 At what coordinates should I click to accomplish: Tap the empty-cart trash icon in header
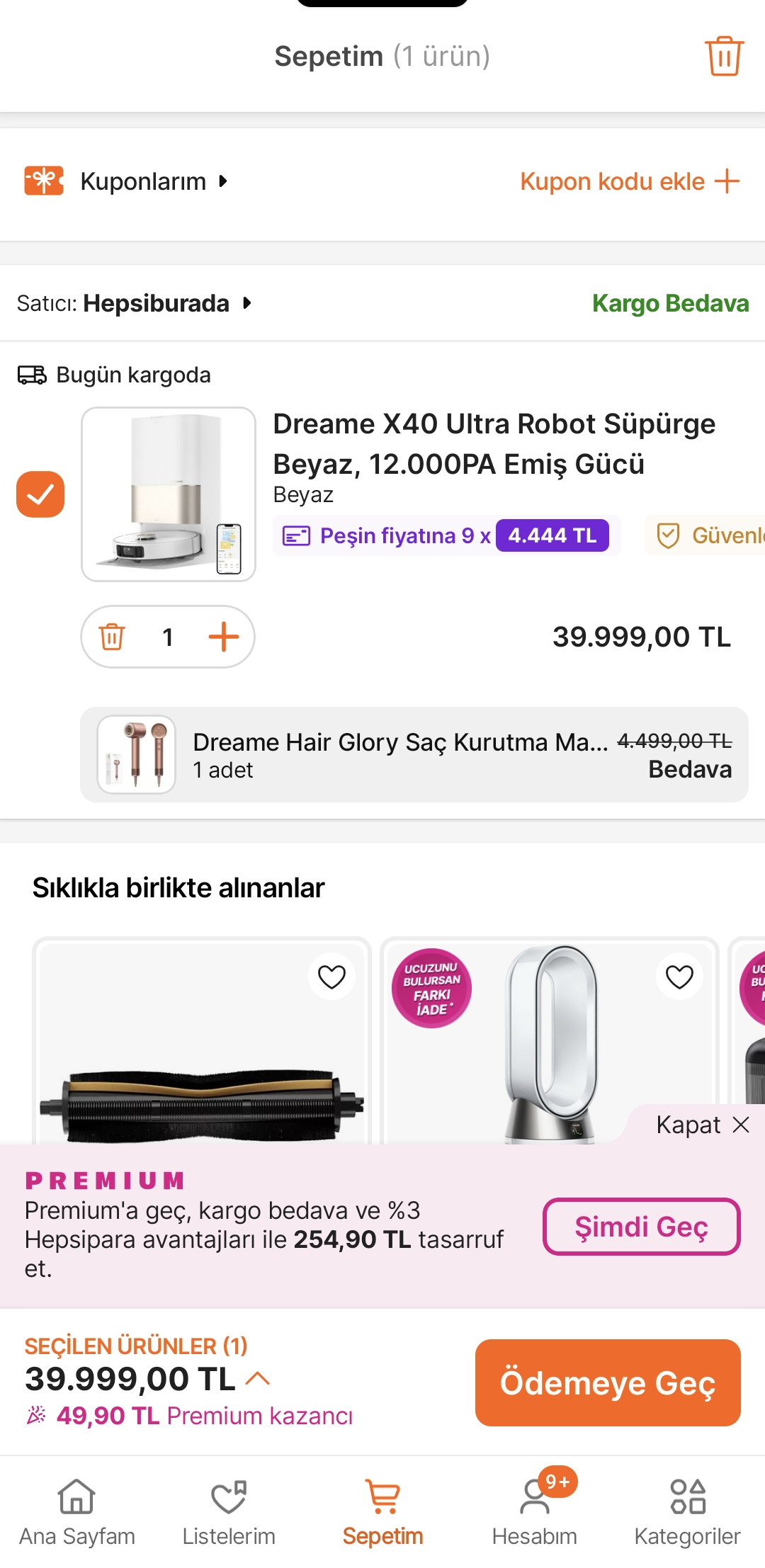723,56
